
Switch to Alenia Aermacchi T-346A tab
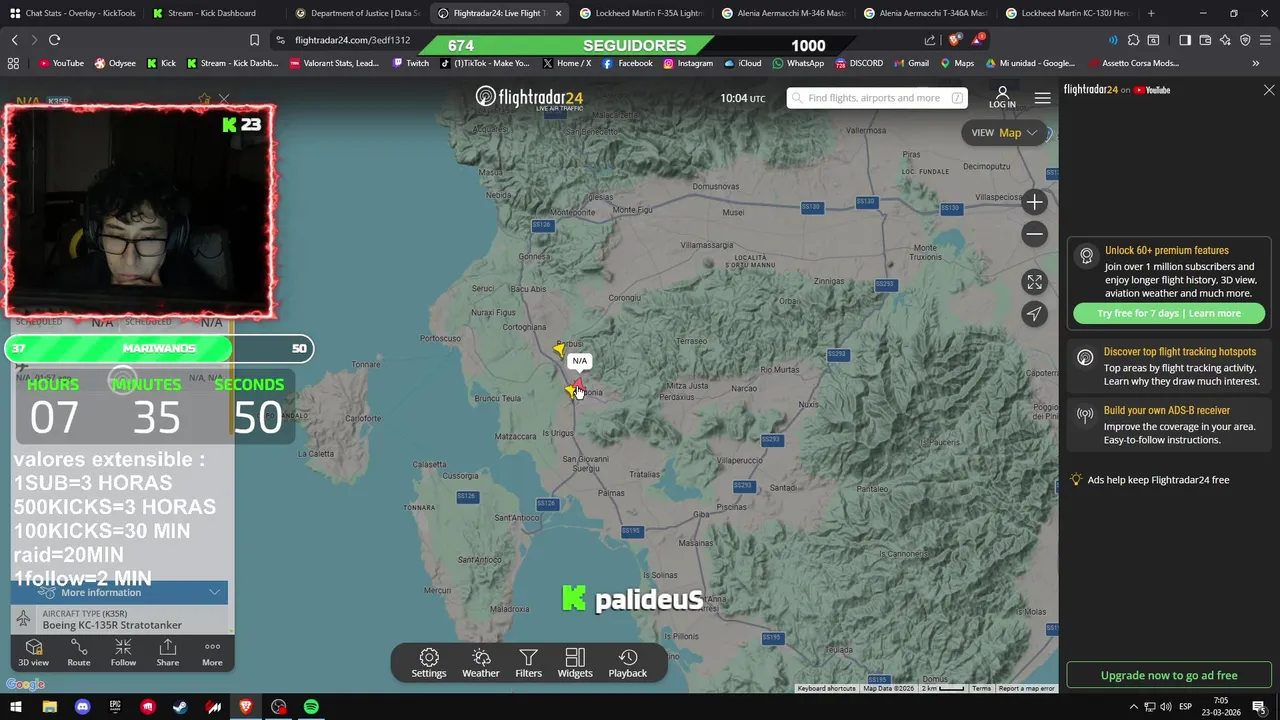coord(924,13)
